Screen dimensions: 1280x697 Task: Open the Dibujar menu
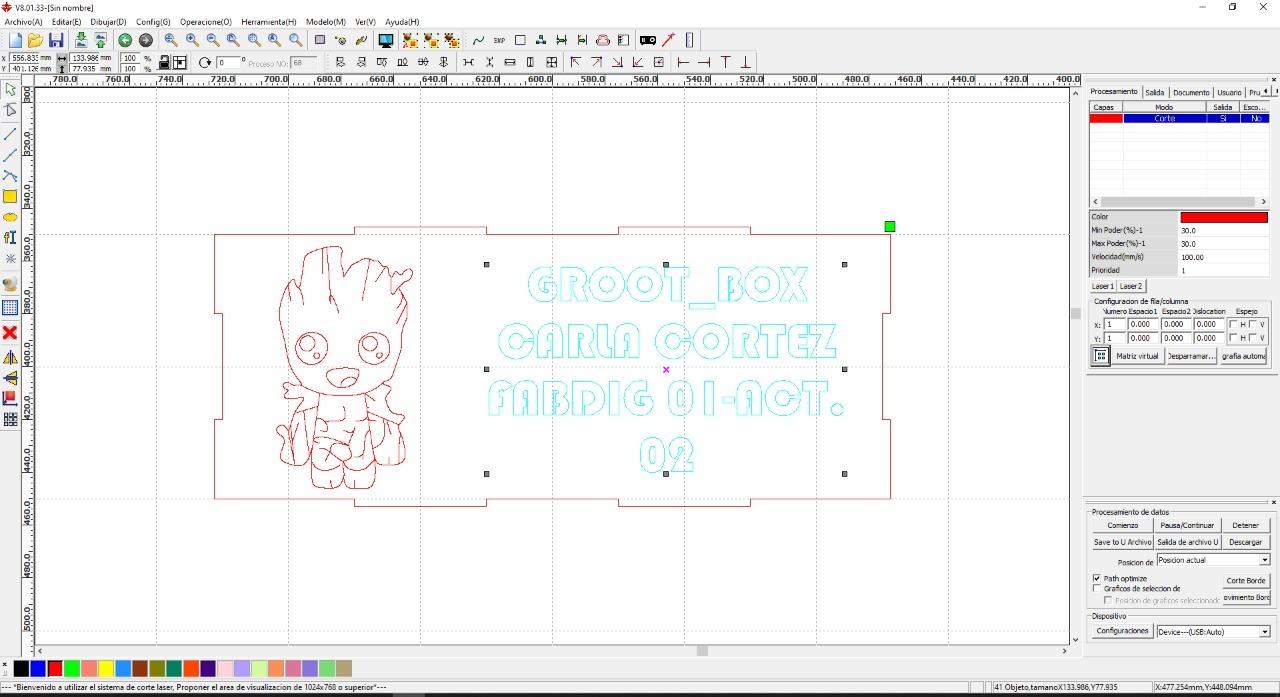(108, 21)
